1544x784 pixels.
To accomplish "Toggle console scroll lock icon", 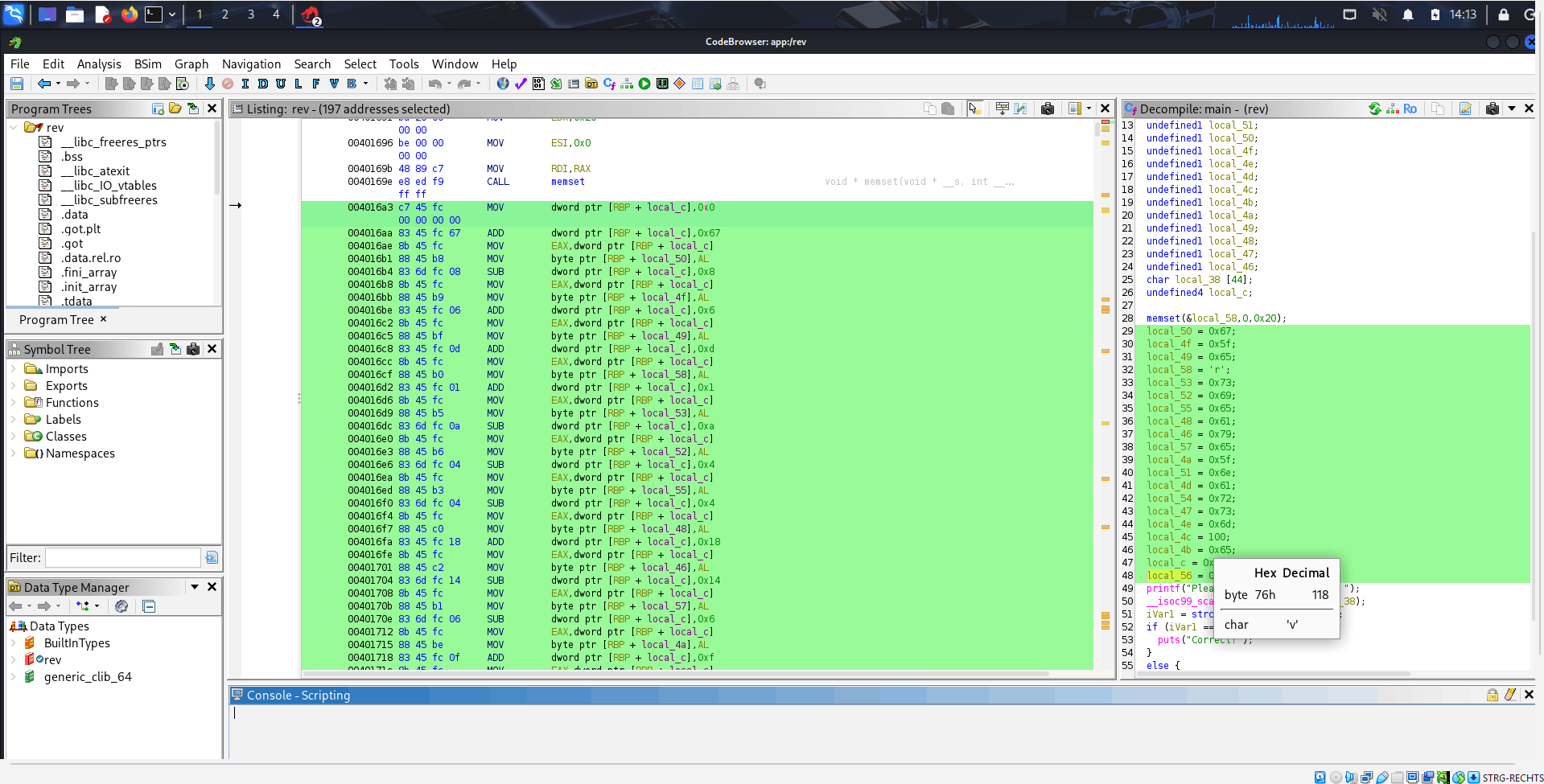I will coord(1493,695).
